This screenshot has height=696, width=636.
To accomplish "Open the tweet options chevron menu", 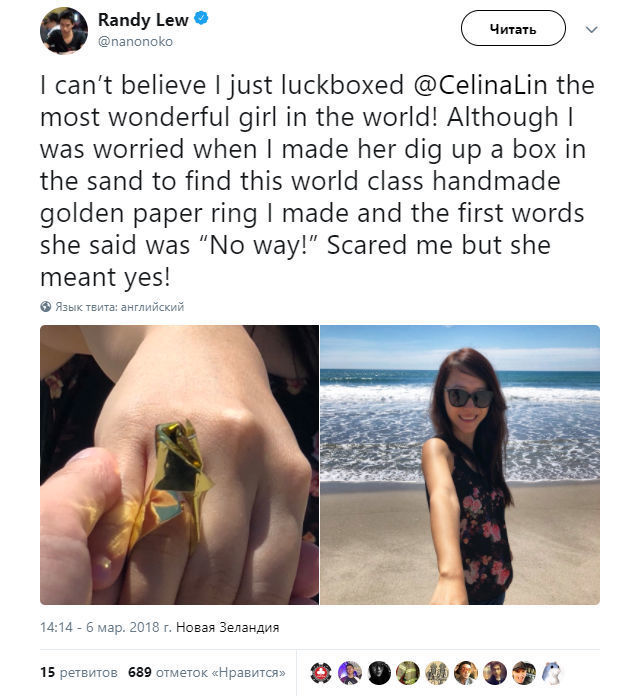I will click(592, 29).
